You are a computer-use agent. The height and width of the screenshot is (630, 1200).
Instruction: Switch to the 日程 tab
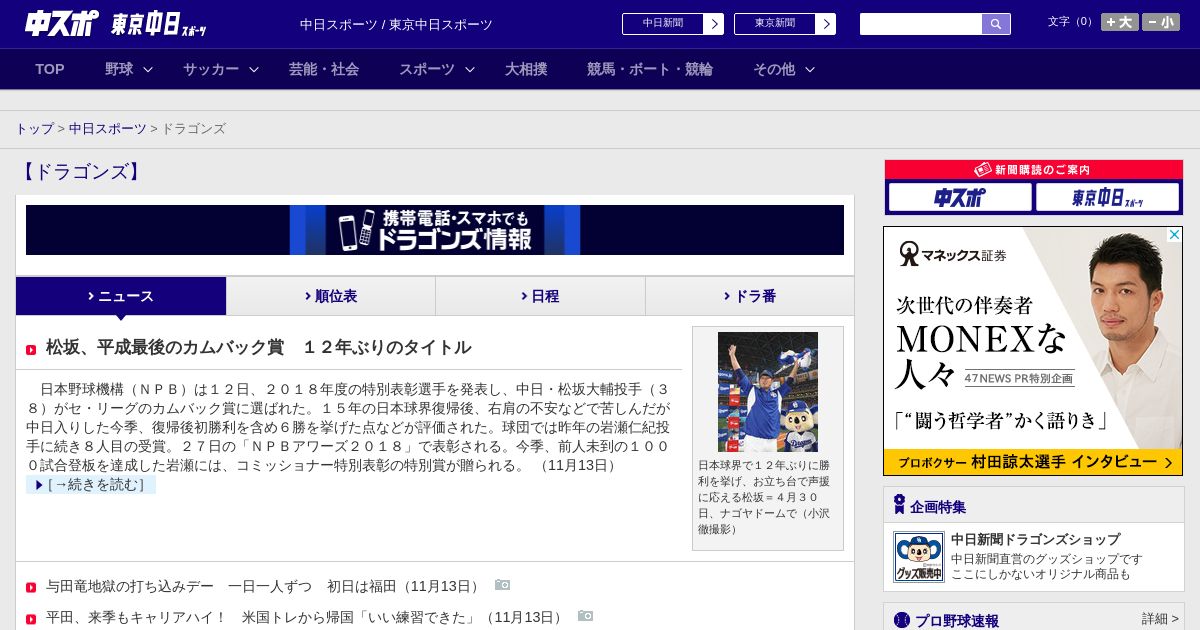click(540, 296)
